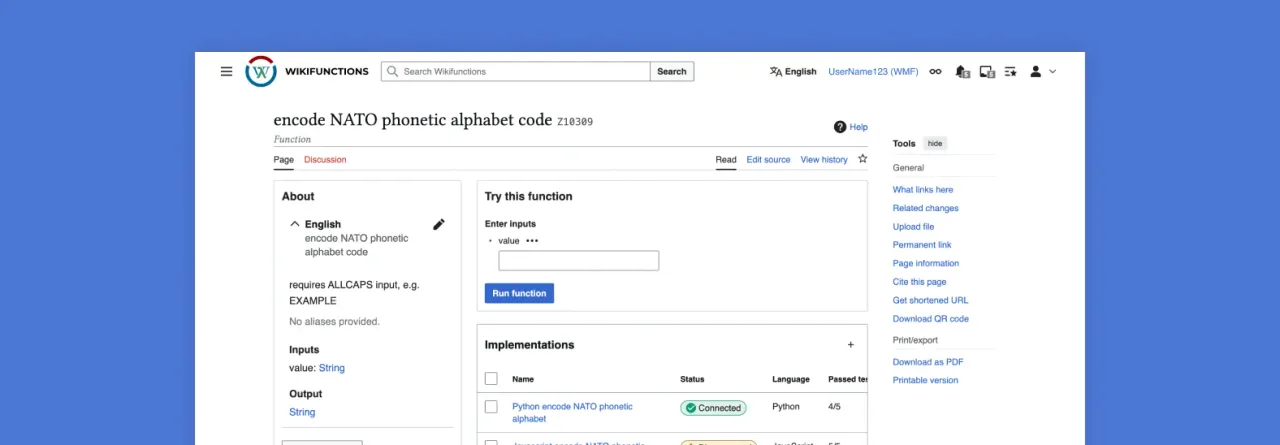Open the appearance glasses icon

(936, 71)
